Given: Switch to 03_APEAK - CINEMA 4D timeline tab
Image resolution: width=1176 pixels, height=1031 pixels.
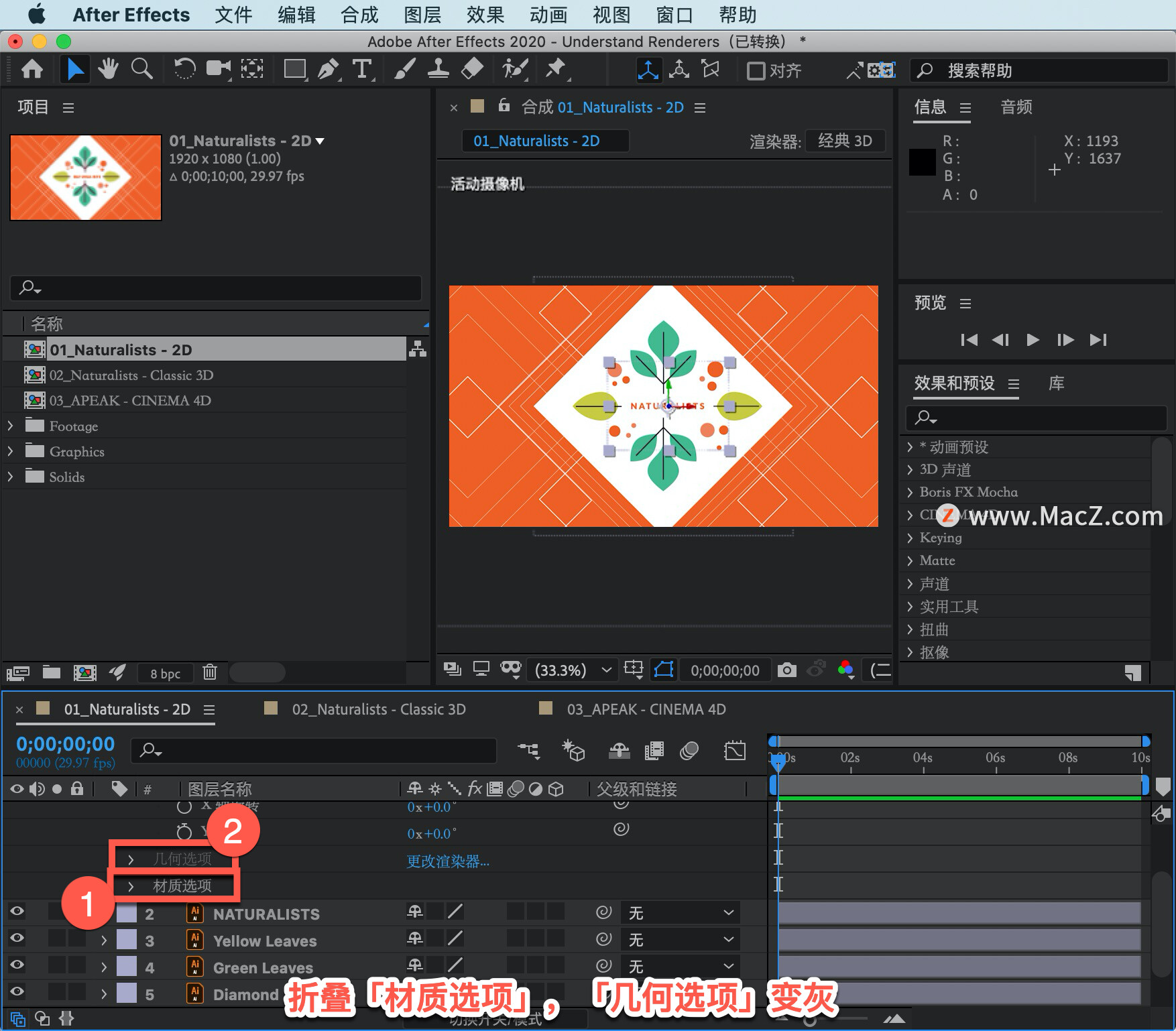Looking at the screenshot, I should tap(646, 709).
